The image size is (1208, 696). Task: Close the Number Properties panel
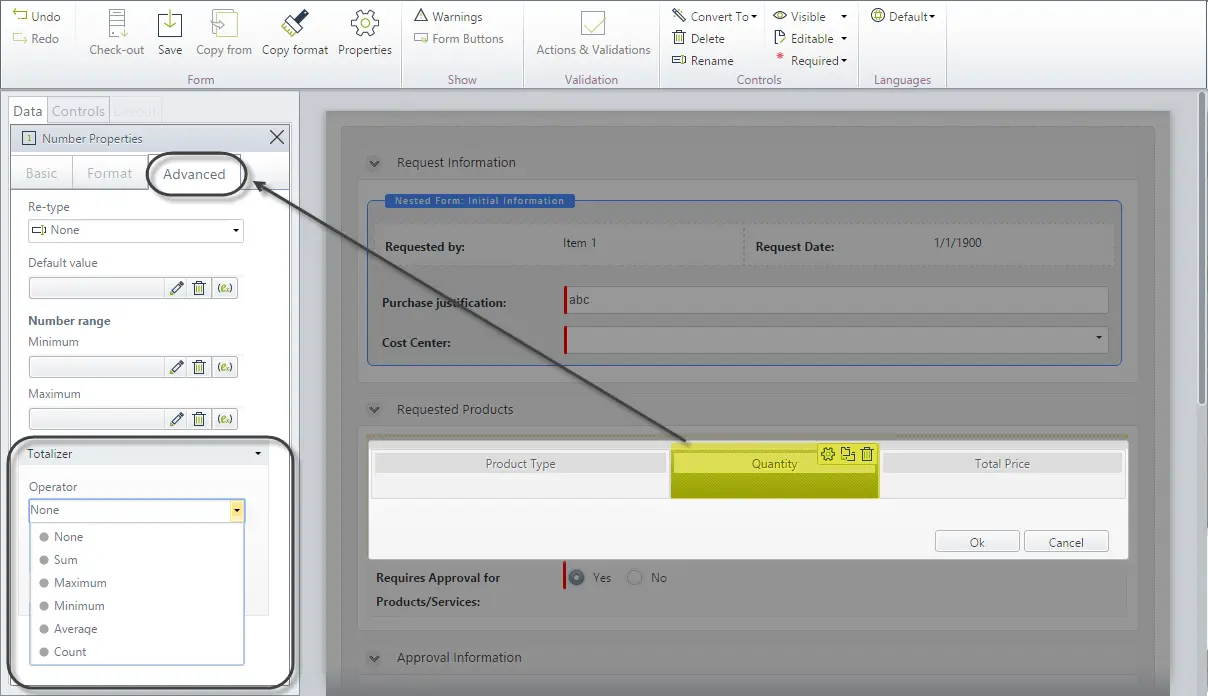point(277,137)
